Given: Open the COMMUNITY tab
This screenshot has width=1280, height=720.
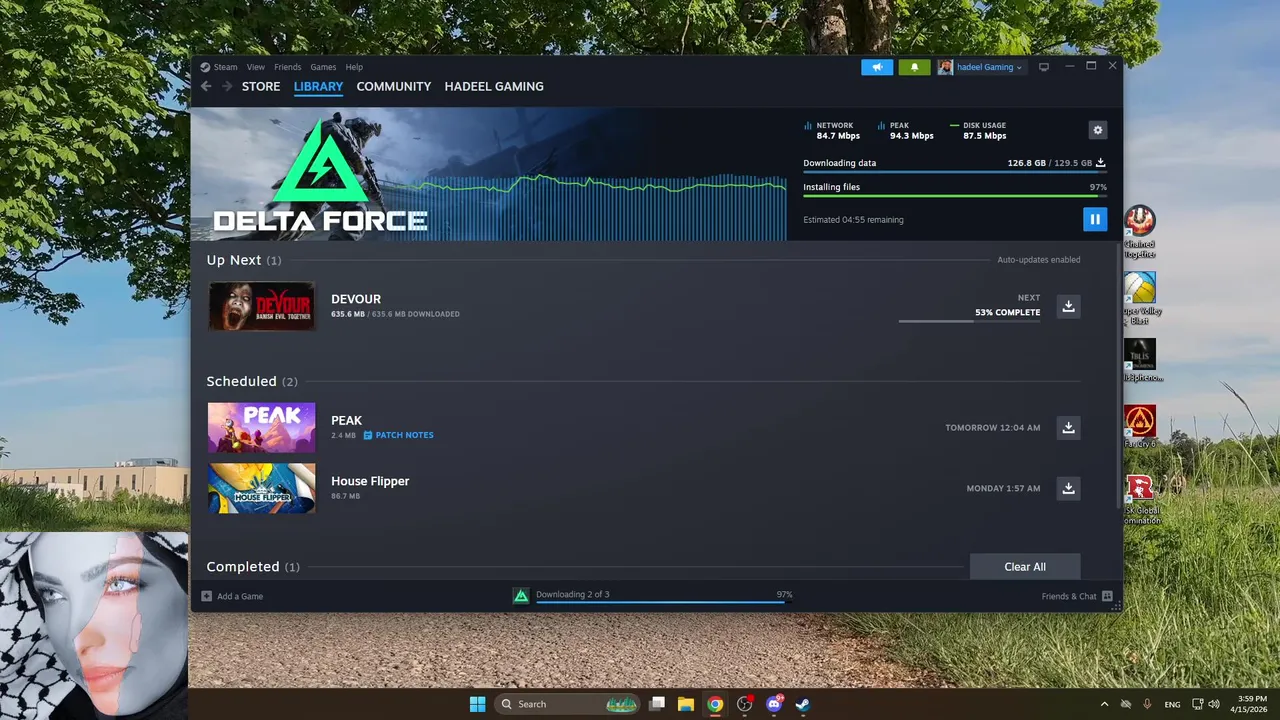Looking at the screenshot, I should (394, 87).
